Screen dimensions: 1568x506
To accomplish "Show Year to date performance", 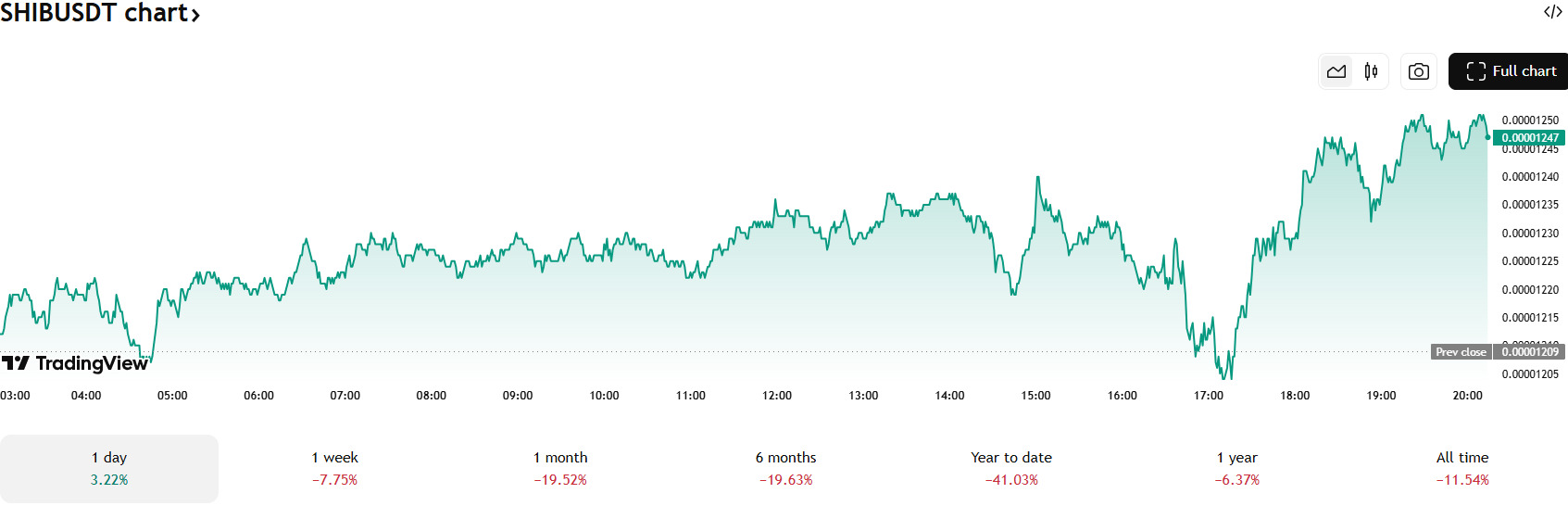I will (1011, 469).
